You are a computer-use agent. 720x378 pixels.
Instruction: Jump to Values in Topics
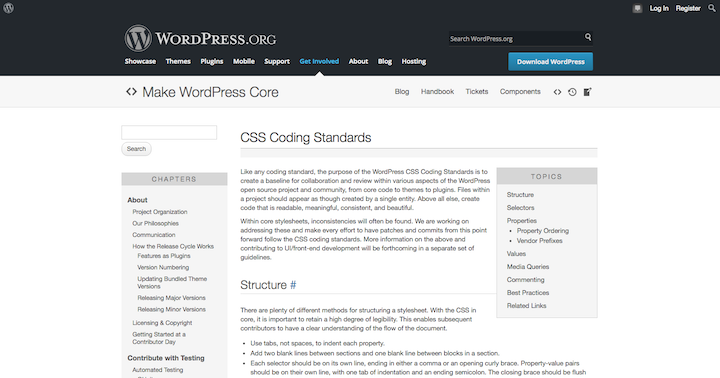516,254
